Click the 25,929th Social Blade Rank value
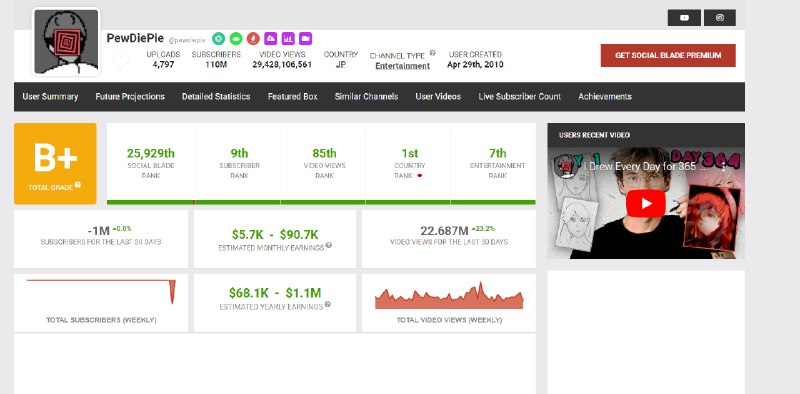The height and width of the screenshot is (394, 800). [x=151, y=153]
